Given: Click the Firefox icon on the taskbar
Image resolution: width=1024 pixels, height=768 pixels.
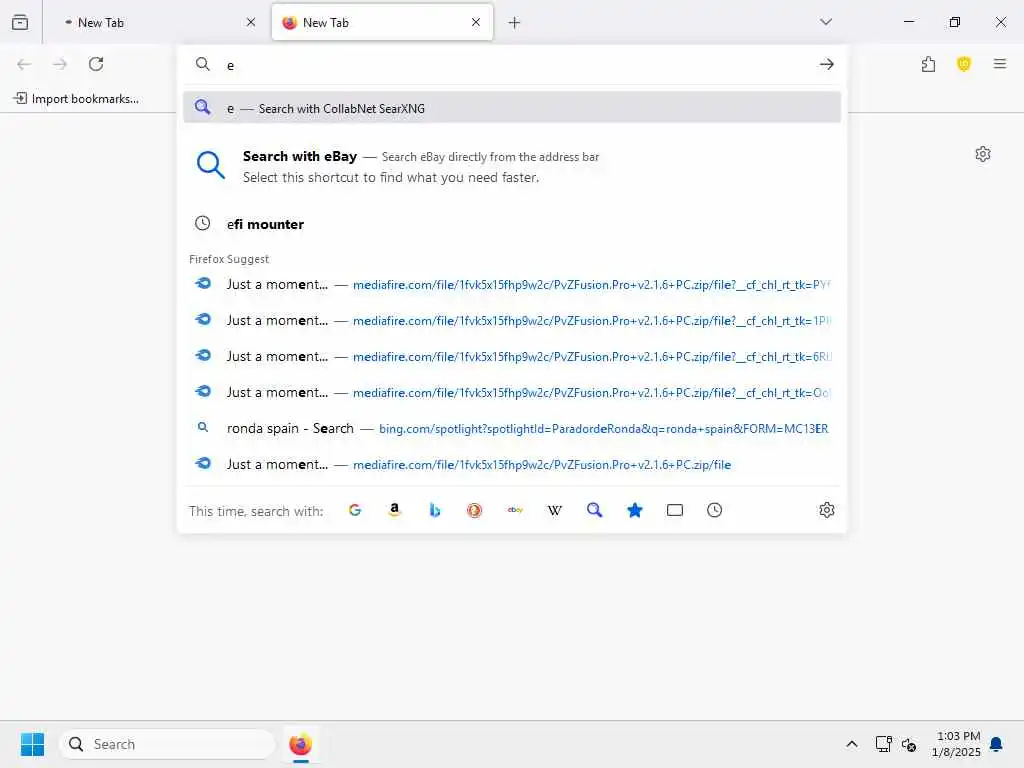Looking at the screenshot, I should tap(300, 744).
